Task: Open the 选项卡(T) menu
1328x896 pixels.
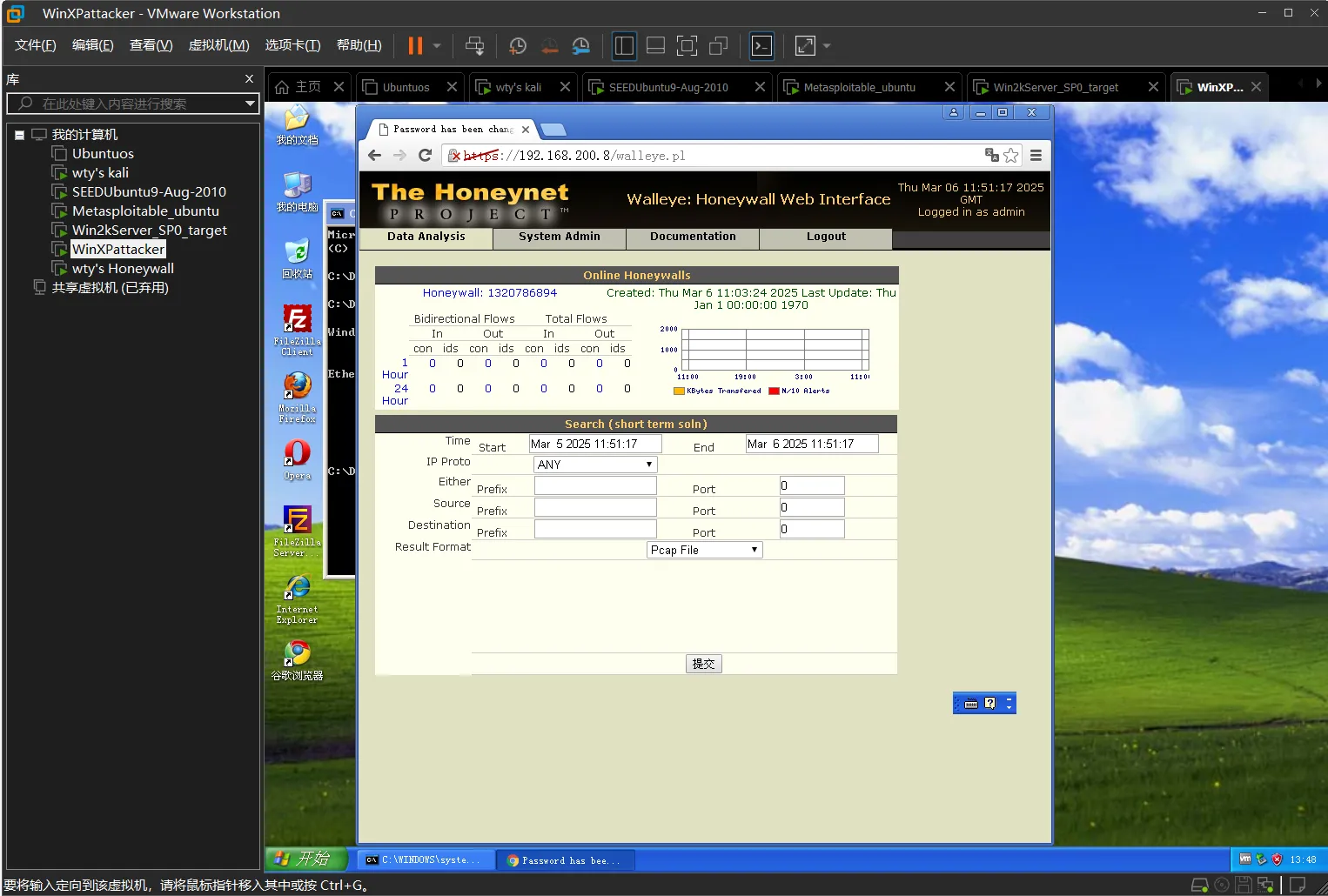Action: click(292, 45)
